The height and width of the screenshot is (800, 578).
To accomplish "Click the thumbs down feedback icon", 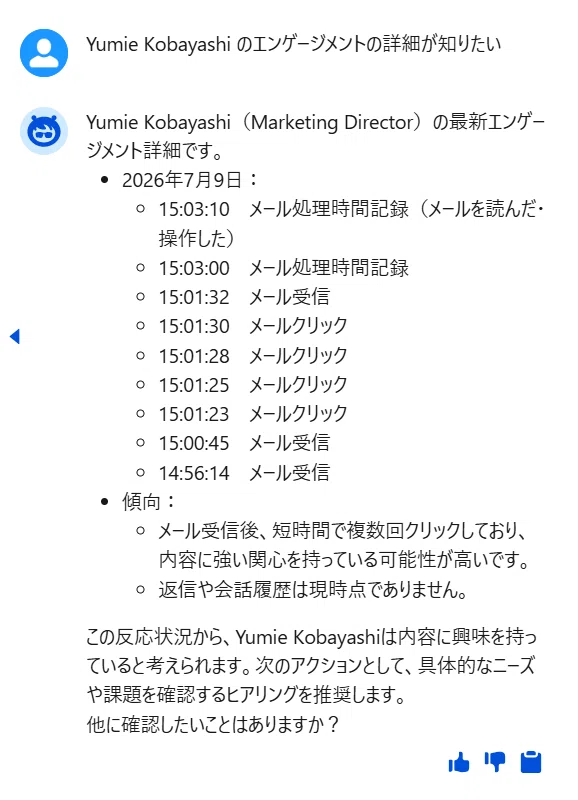I will [x=495, y=762].
